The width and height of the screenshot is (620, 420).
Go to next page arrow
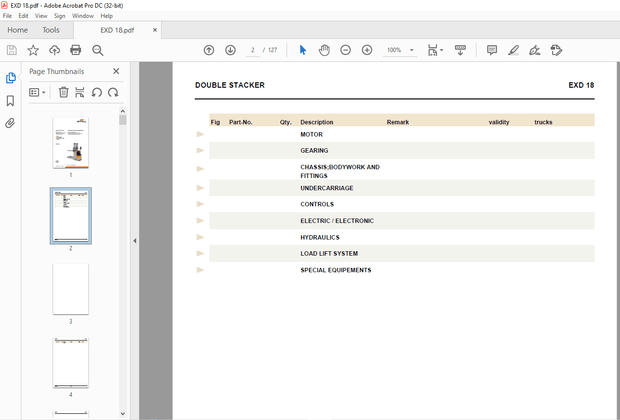coord(230,50)
